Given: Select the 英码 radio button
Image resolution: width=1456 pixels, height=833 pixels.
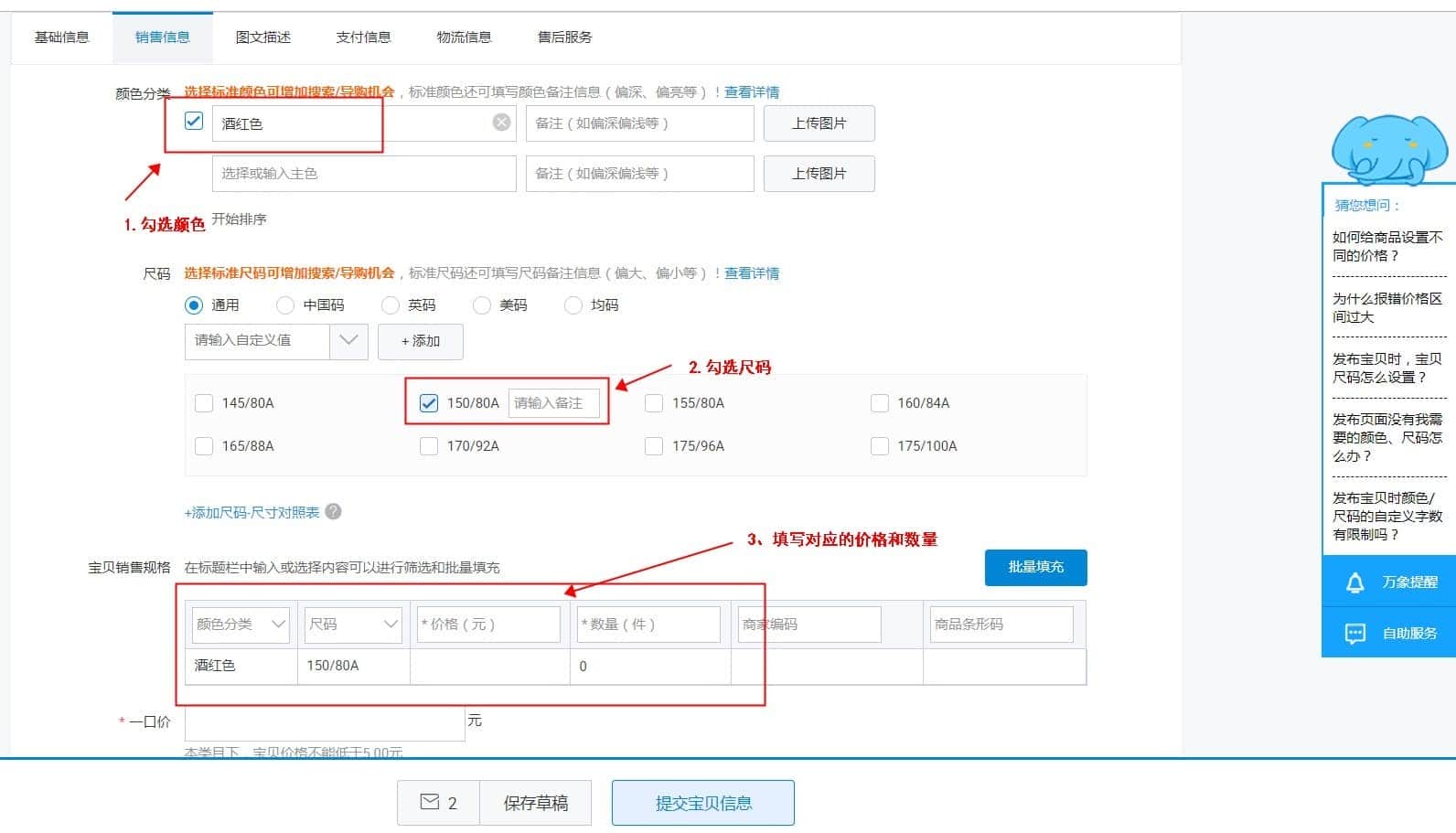Looking at the screenshot, I should (391, 304).
